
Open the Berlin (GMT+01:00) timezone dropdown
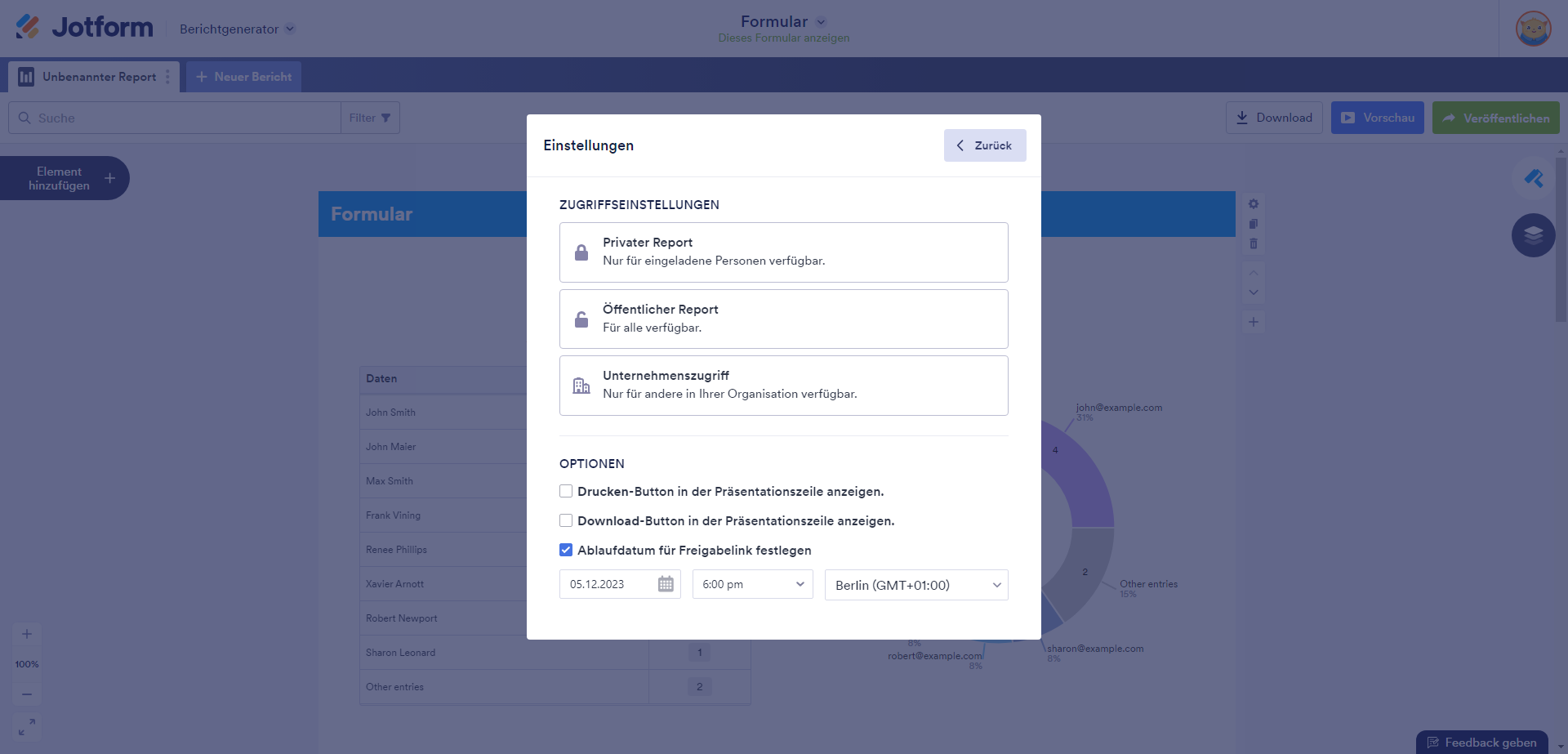click(916, 585)
